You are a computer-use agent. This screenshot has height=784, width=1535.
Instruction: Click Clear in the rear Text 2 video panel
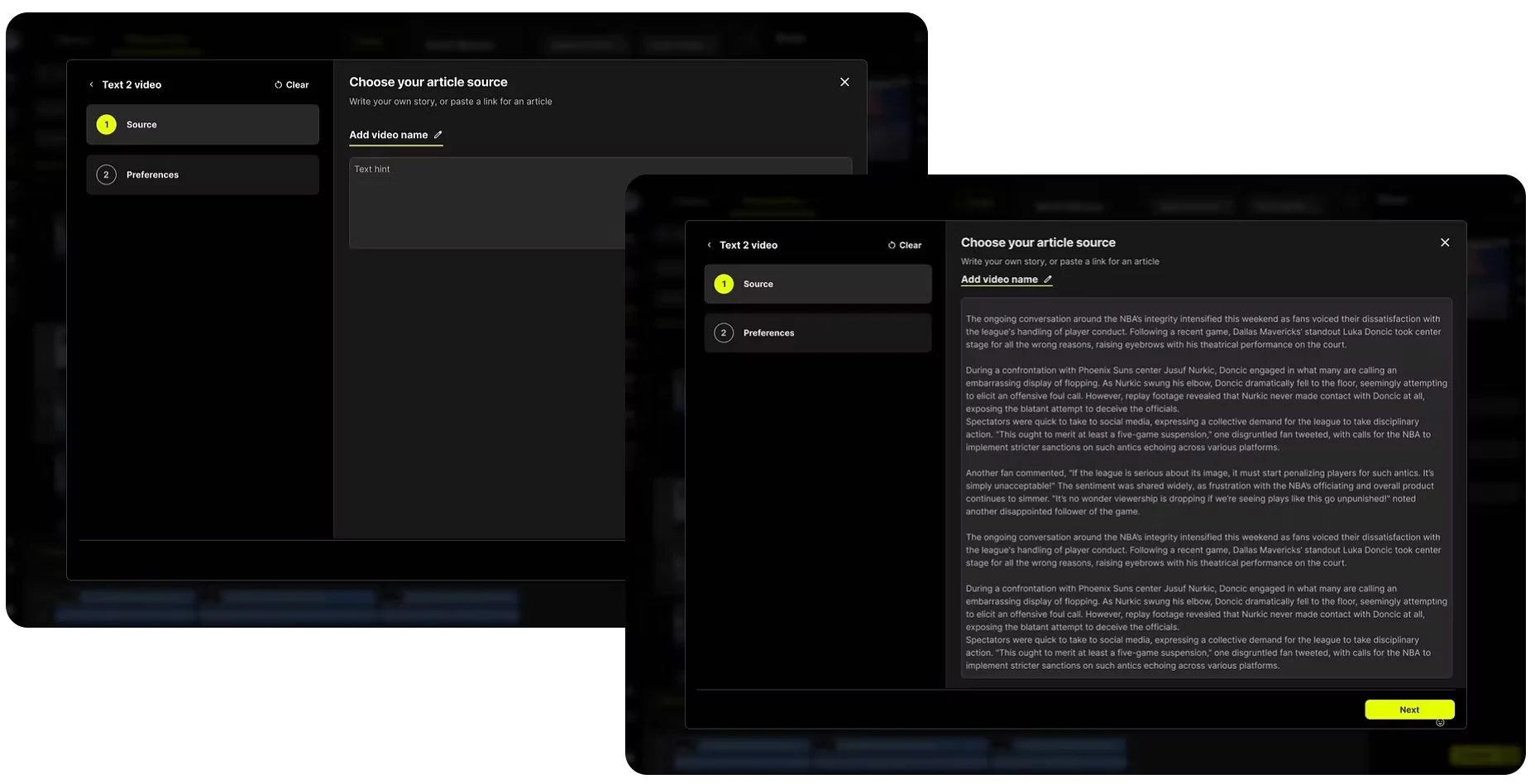[292, 84]
